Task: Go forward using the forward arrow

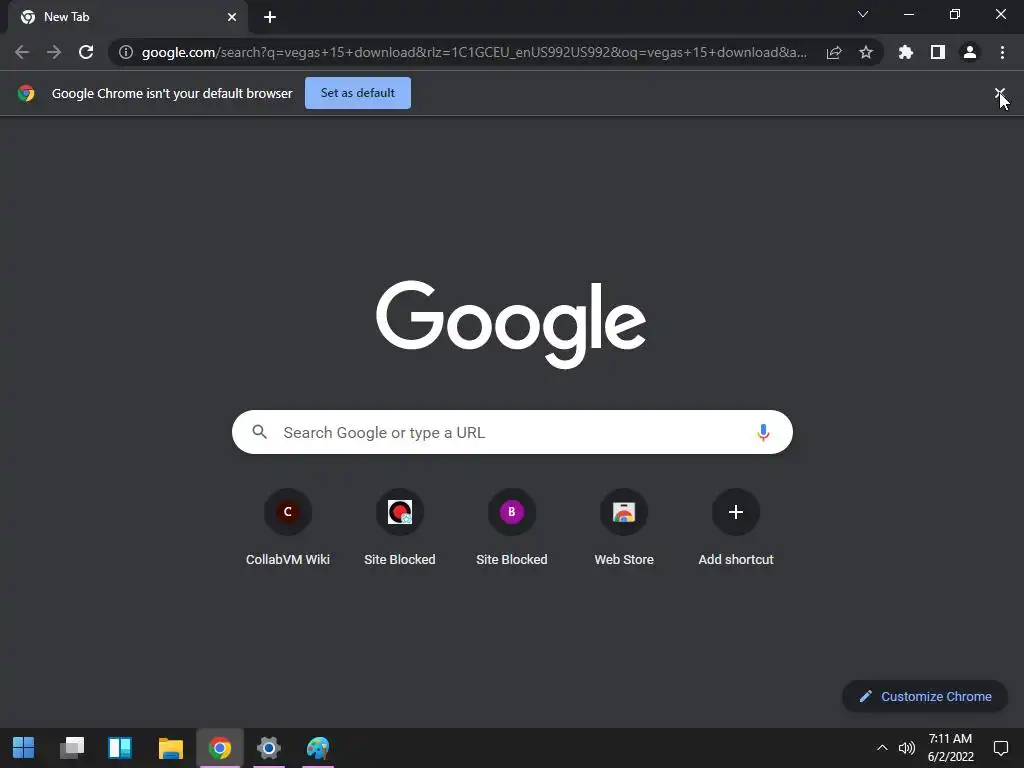Action: [54, 52]
